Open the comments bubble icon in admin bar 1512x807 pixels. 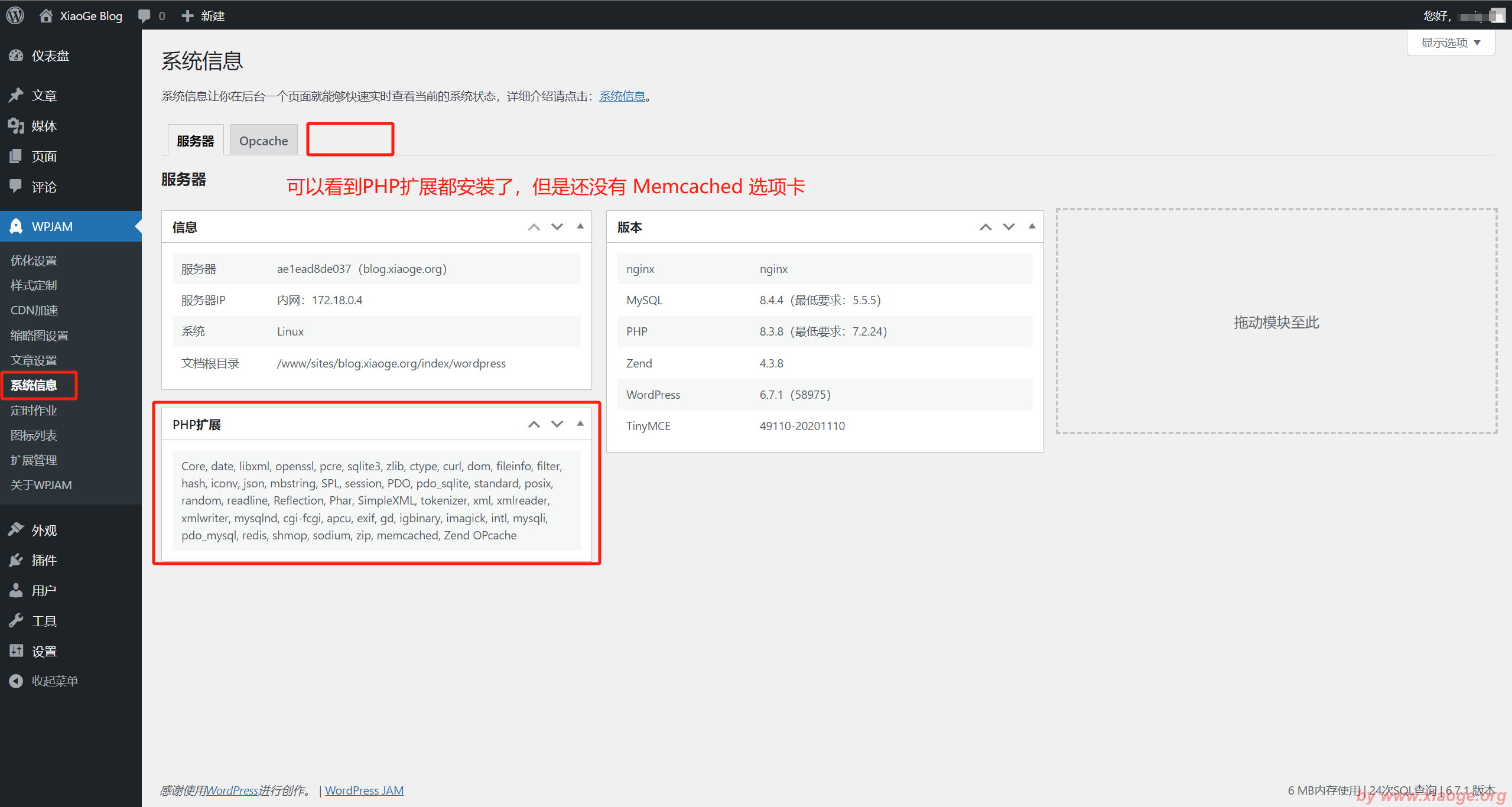[x=144, y=15]
